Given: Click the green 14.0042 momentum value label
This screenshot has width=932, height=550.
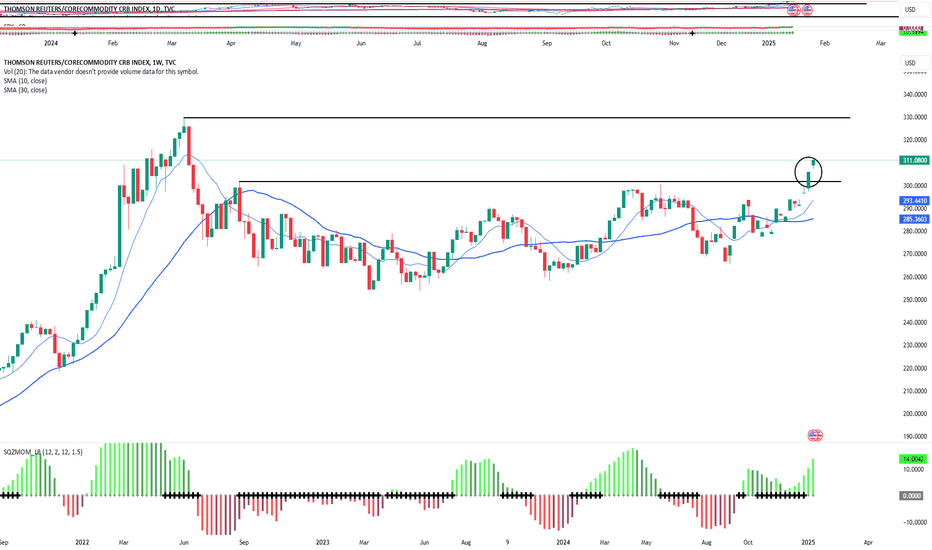Looking at the screenshot, I should click(915, 459).
